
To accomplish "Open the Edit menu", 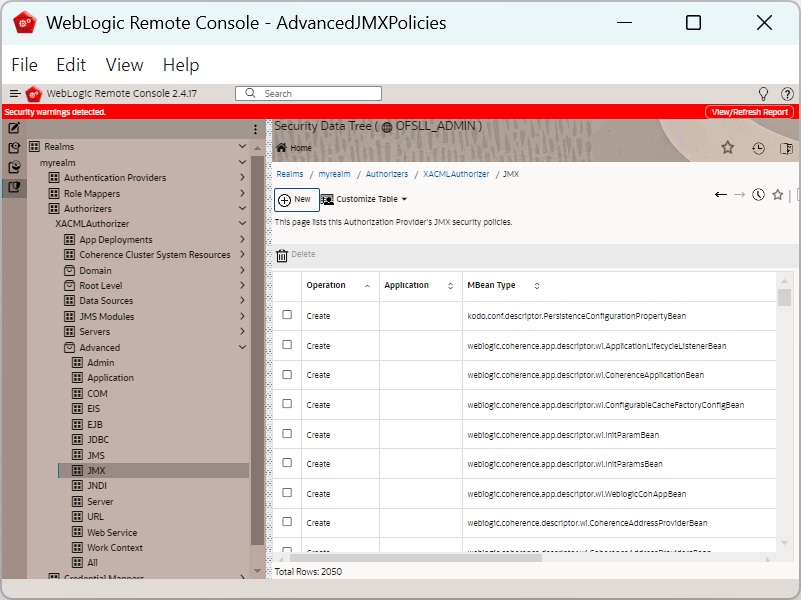I will [71, 65].
